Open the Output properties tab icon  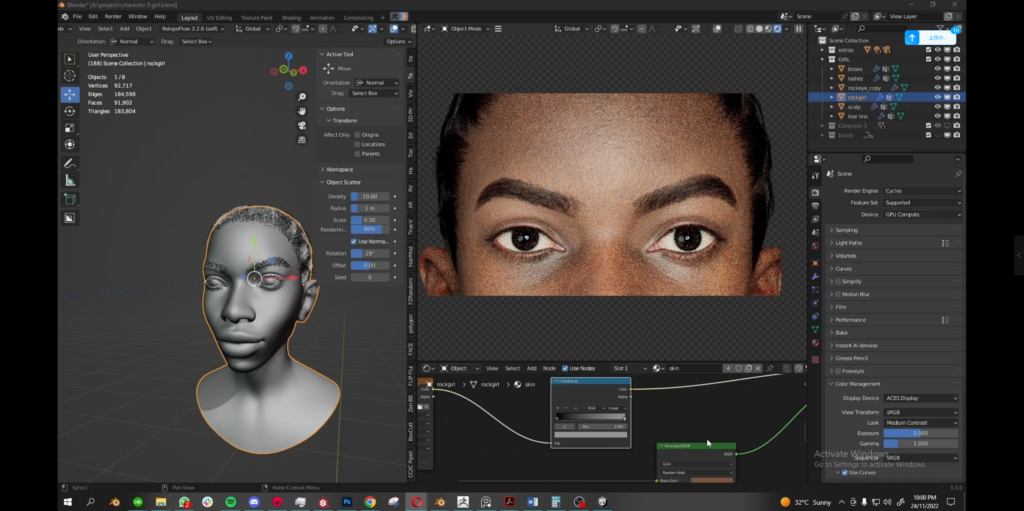[815, 206]
